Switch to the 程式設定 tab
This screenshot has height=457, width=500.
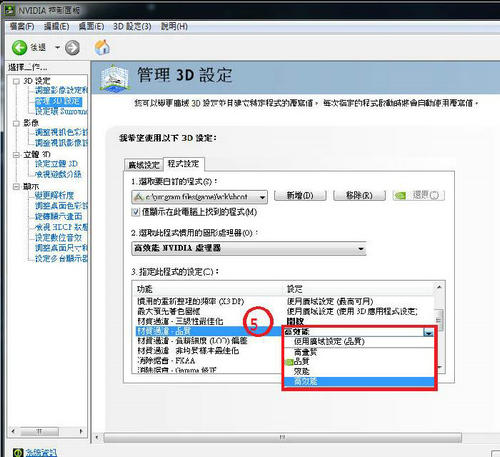click(183, 164)
